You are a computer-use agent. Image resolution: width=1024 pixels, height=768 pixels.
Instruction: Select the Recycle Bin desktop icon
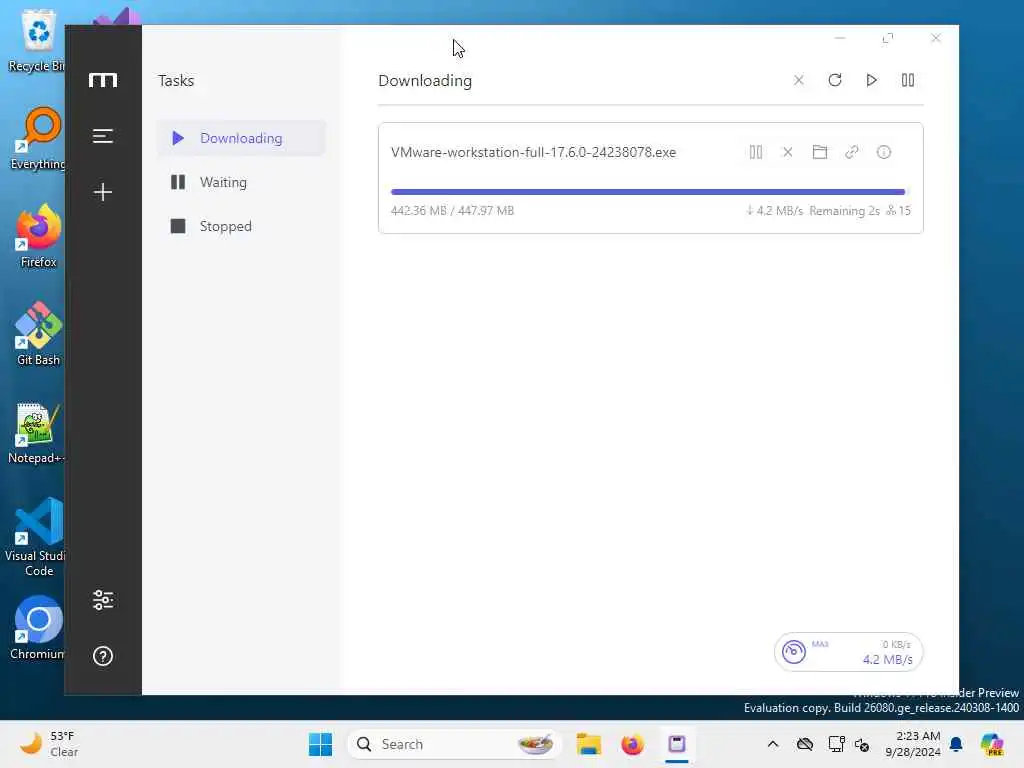tap(38, 40)
